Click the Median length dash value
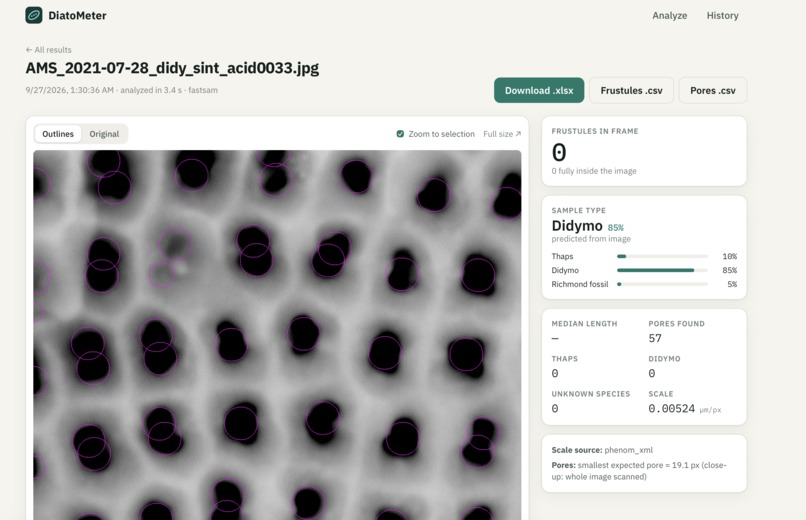Viewport: 806px width, 520px height. point(555,338)
